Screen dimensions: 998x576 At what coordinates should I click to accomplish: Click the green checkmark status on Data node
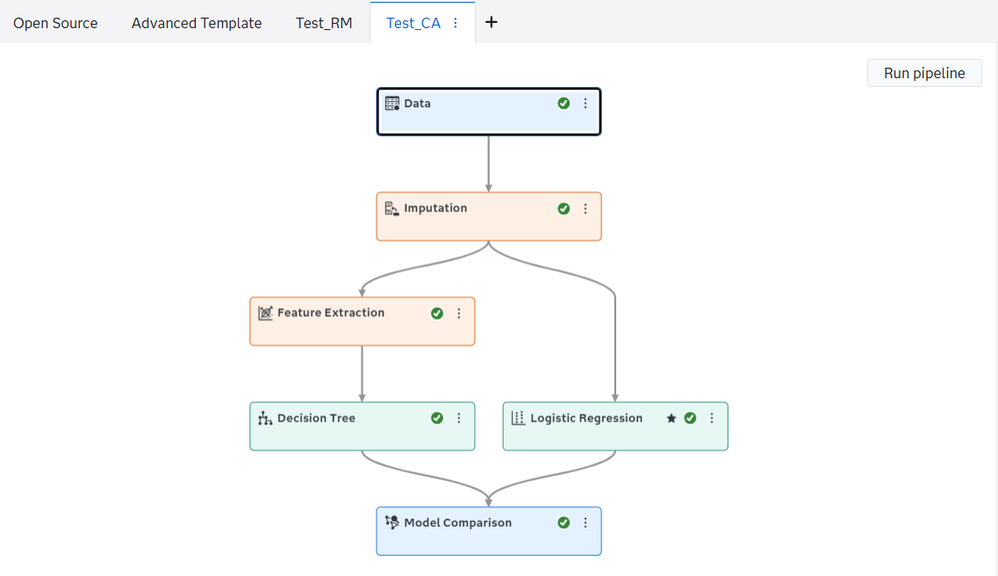(564, 103)
